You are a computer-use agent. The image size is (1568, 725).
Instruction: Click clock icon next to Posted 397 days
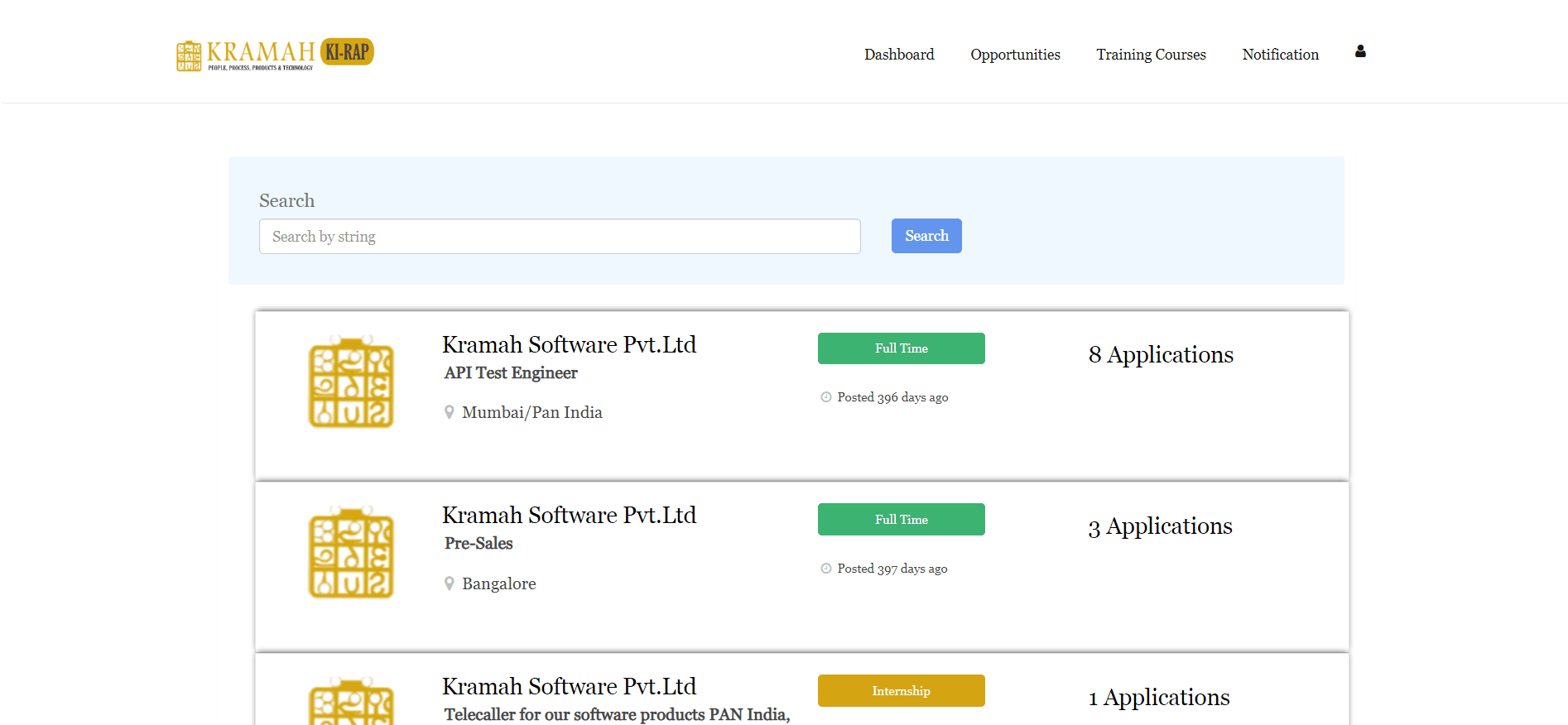(x=825, y=569)
